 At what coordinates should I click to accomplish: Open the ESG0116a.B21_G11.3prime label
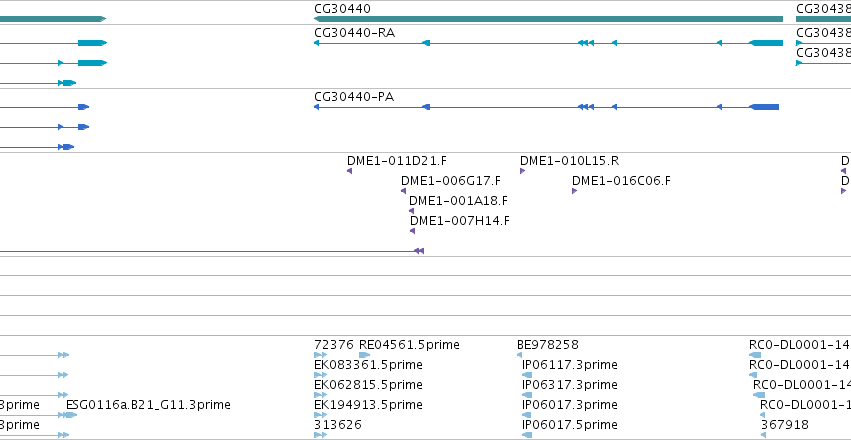(148, 405)
